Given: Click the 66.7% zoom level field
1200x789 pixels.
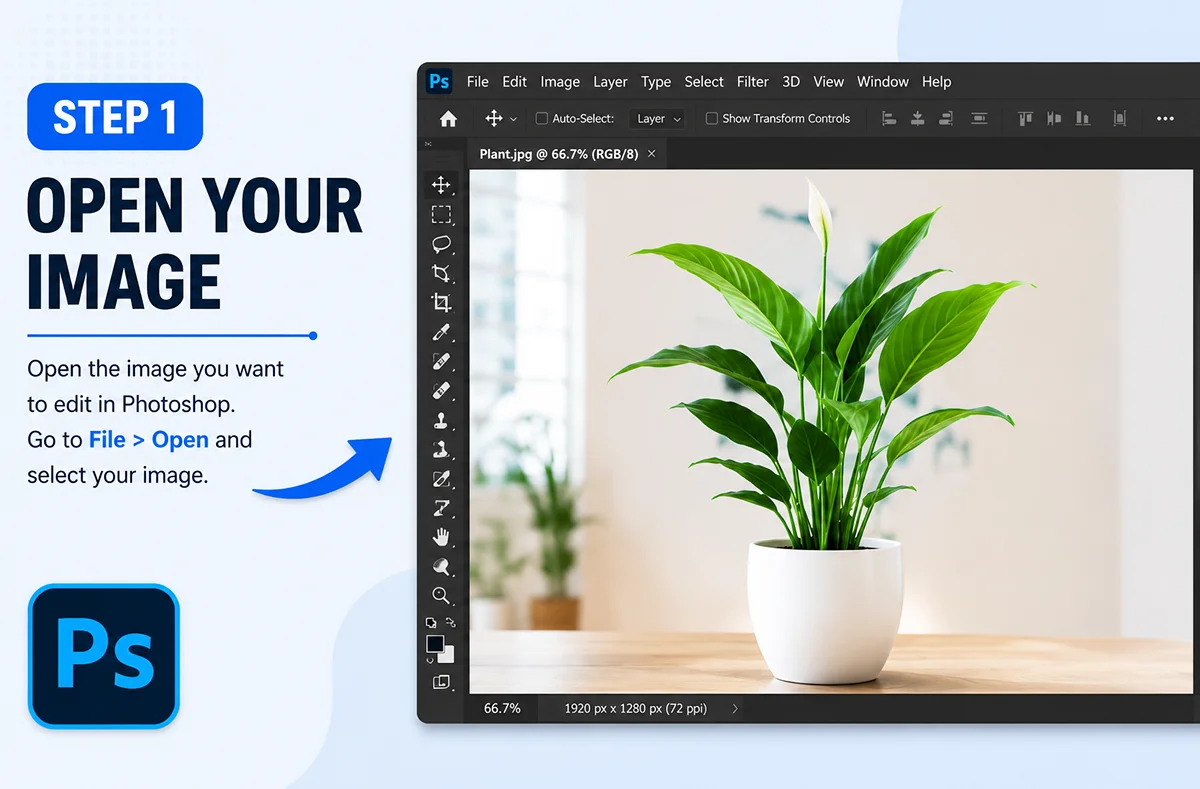Looking at the screenshot, I should [502, 708].
